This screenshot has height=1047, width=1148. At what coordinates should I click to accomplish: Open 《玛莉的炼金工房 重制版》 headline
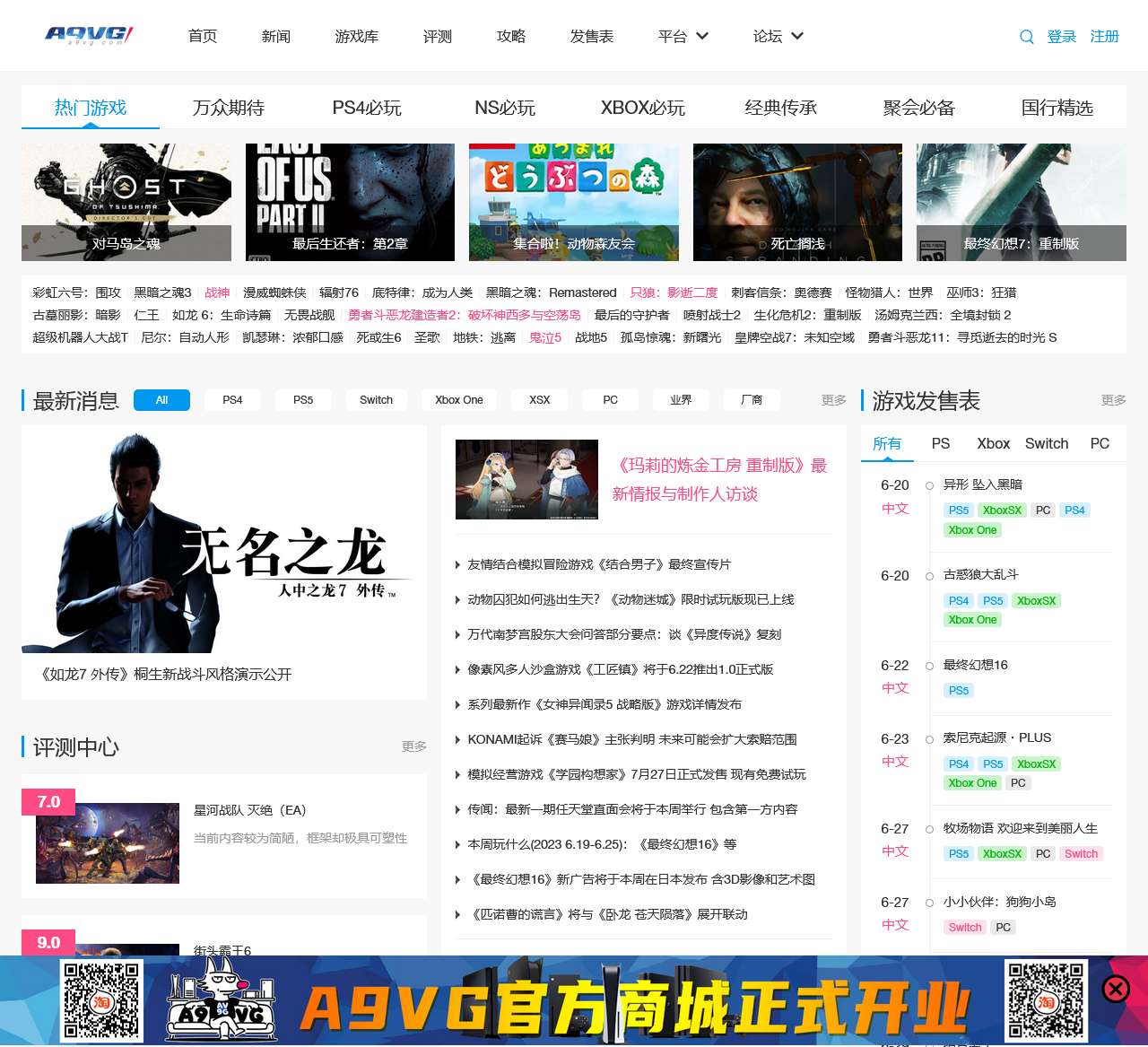pyautogui.click(x=719, y=480)
